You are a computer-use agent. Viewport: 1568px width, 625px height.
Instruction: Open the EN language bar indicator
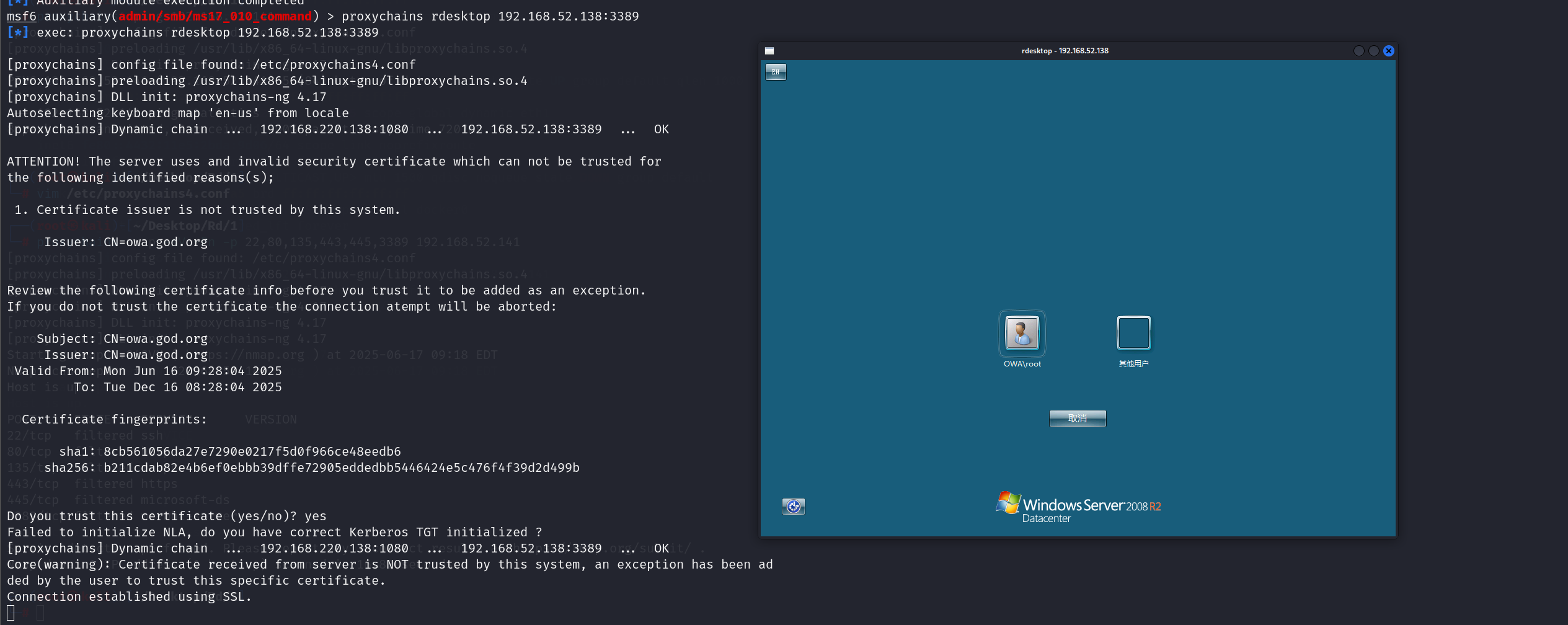(776, 72)
